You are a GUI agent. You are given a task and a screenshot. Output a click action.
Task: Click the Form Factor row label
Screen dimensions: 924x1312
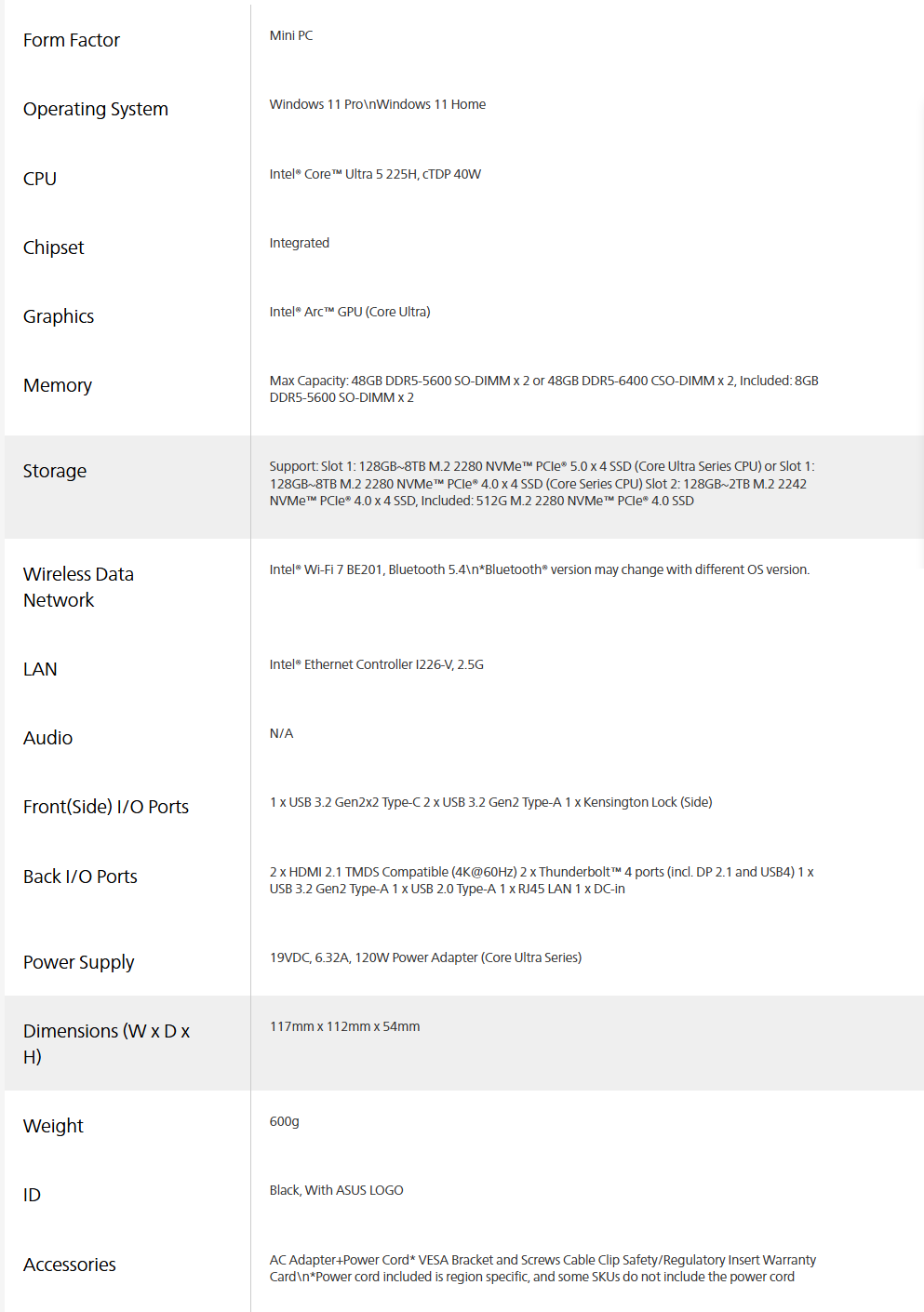pos(72,40)
